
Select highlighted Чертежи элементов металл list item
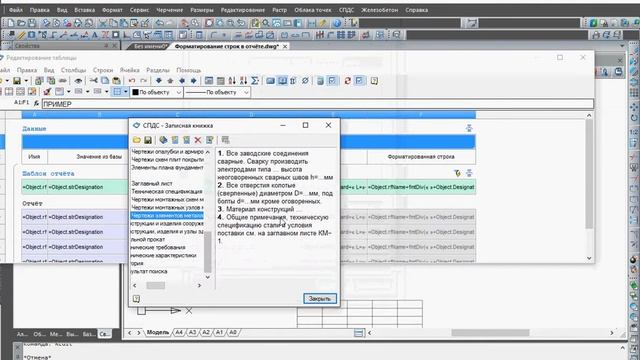(x=167, y=216)
